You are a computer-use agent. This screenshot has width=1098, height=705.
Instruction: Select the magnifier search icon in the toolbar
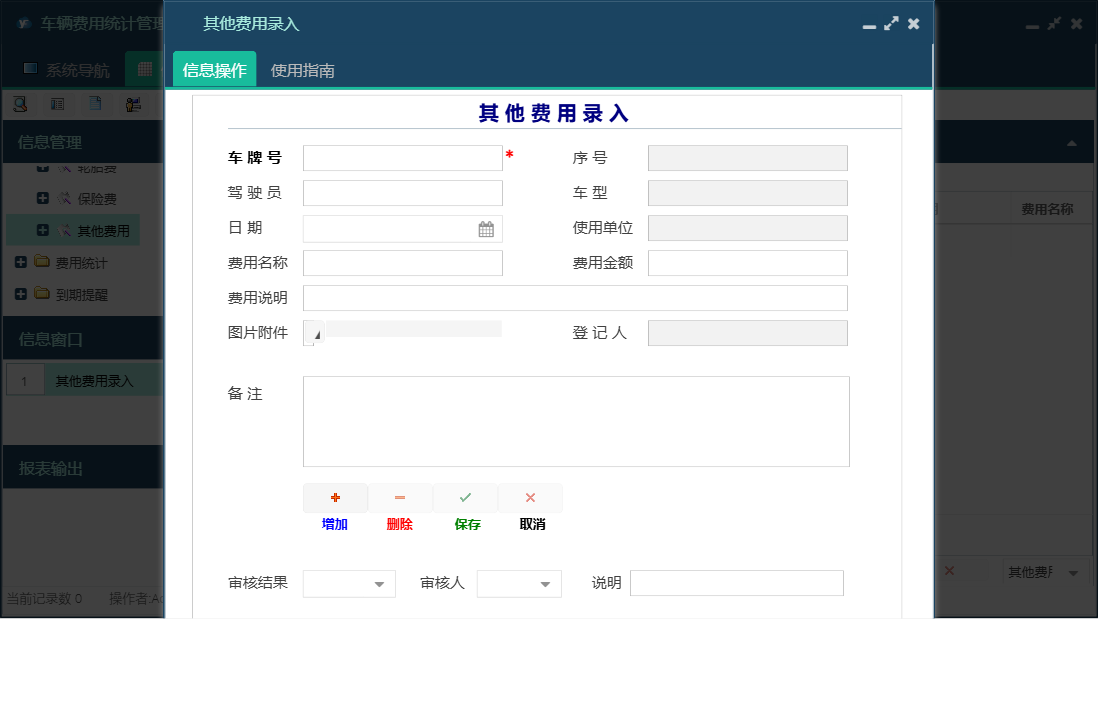point(22,104)
